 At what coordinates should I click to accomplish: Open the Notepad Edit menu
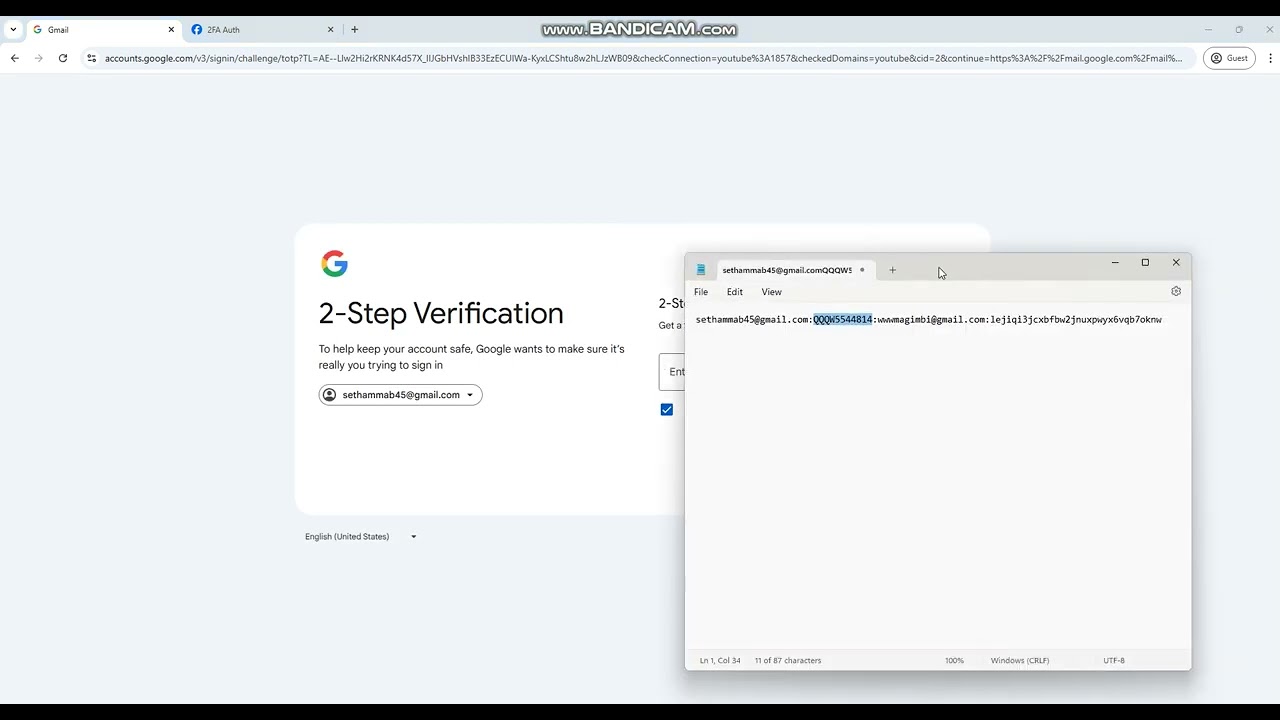click(x=735, y=292)
